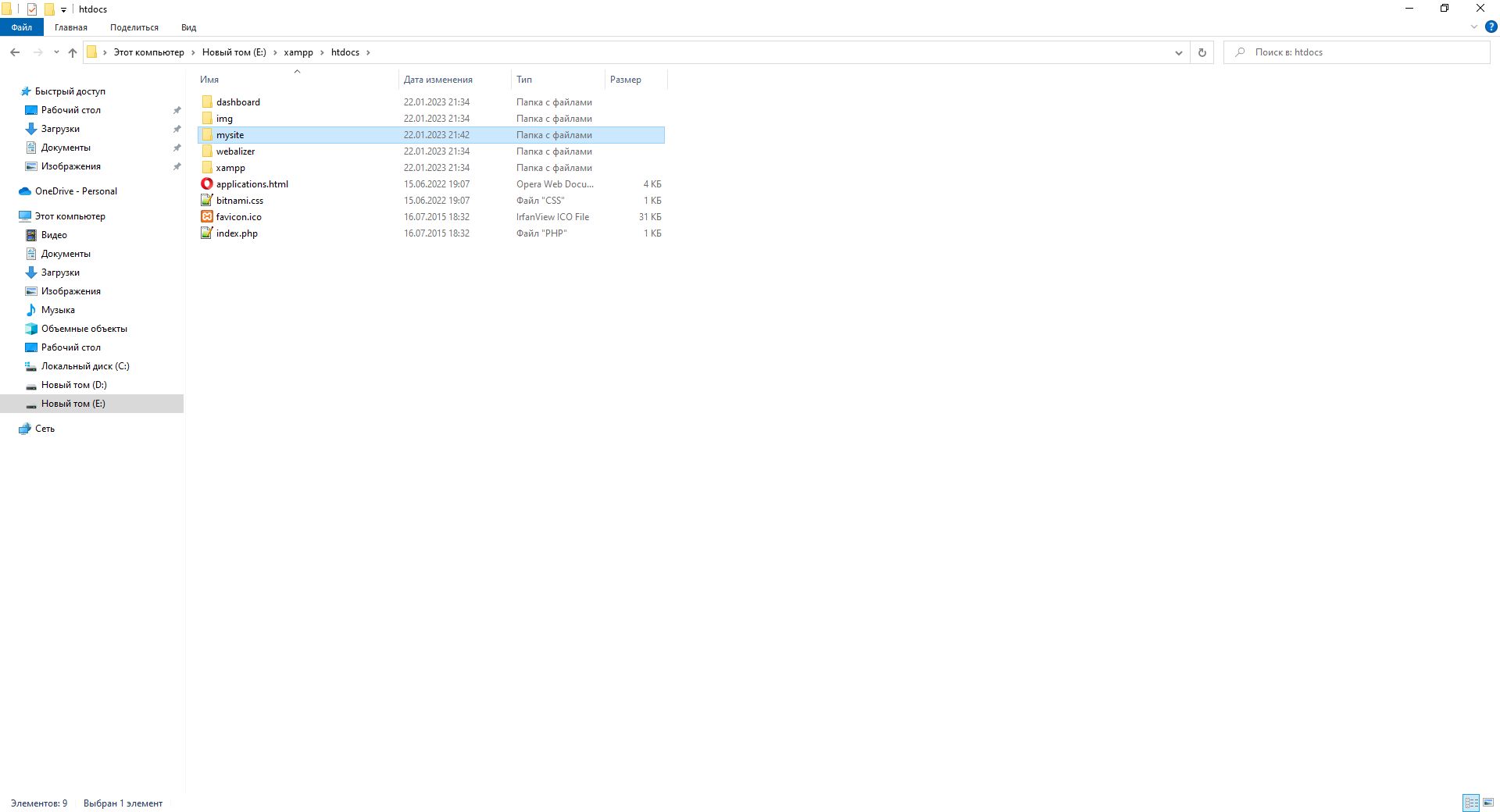The height and width of the screenshot is (812, 1500).
Task: Click the Forward navigation arrow
Action: tap(37, 52)
